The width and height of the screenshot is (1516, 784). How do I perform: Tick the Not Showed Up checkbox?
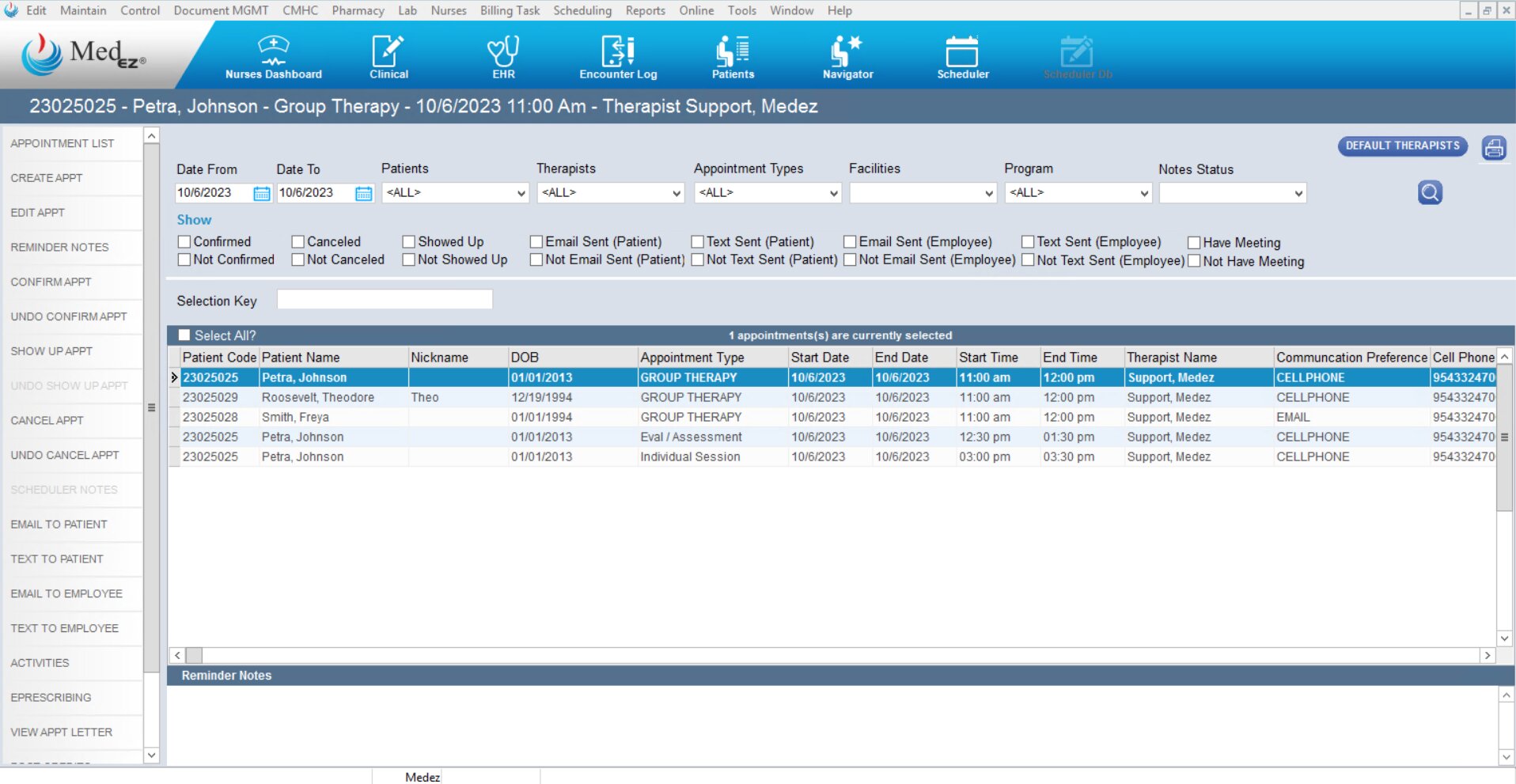pyautogui.click(x=409, y=259)
